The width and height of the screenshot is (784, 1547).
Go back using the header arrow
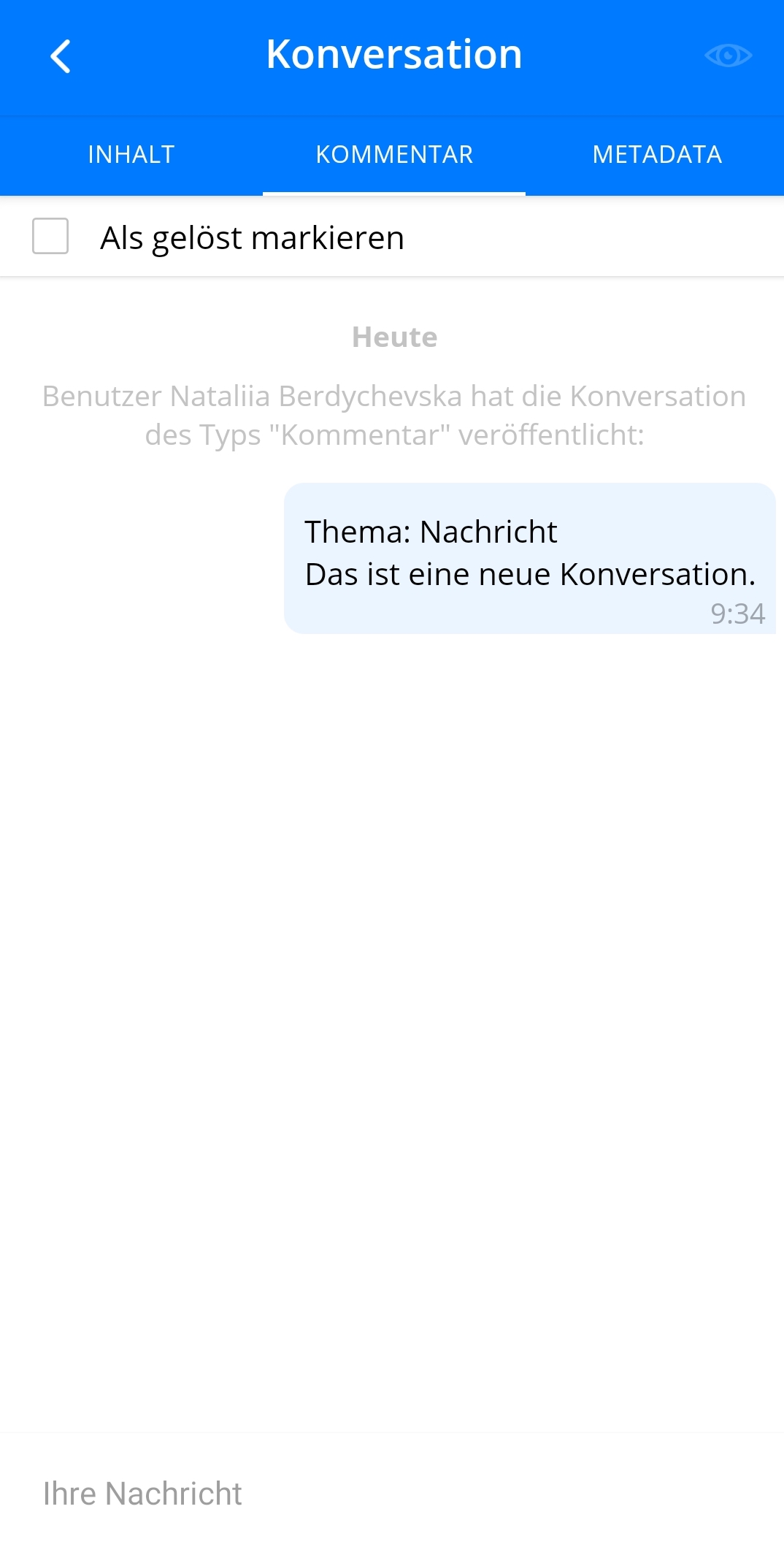click(61, 56)
